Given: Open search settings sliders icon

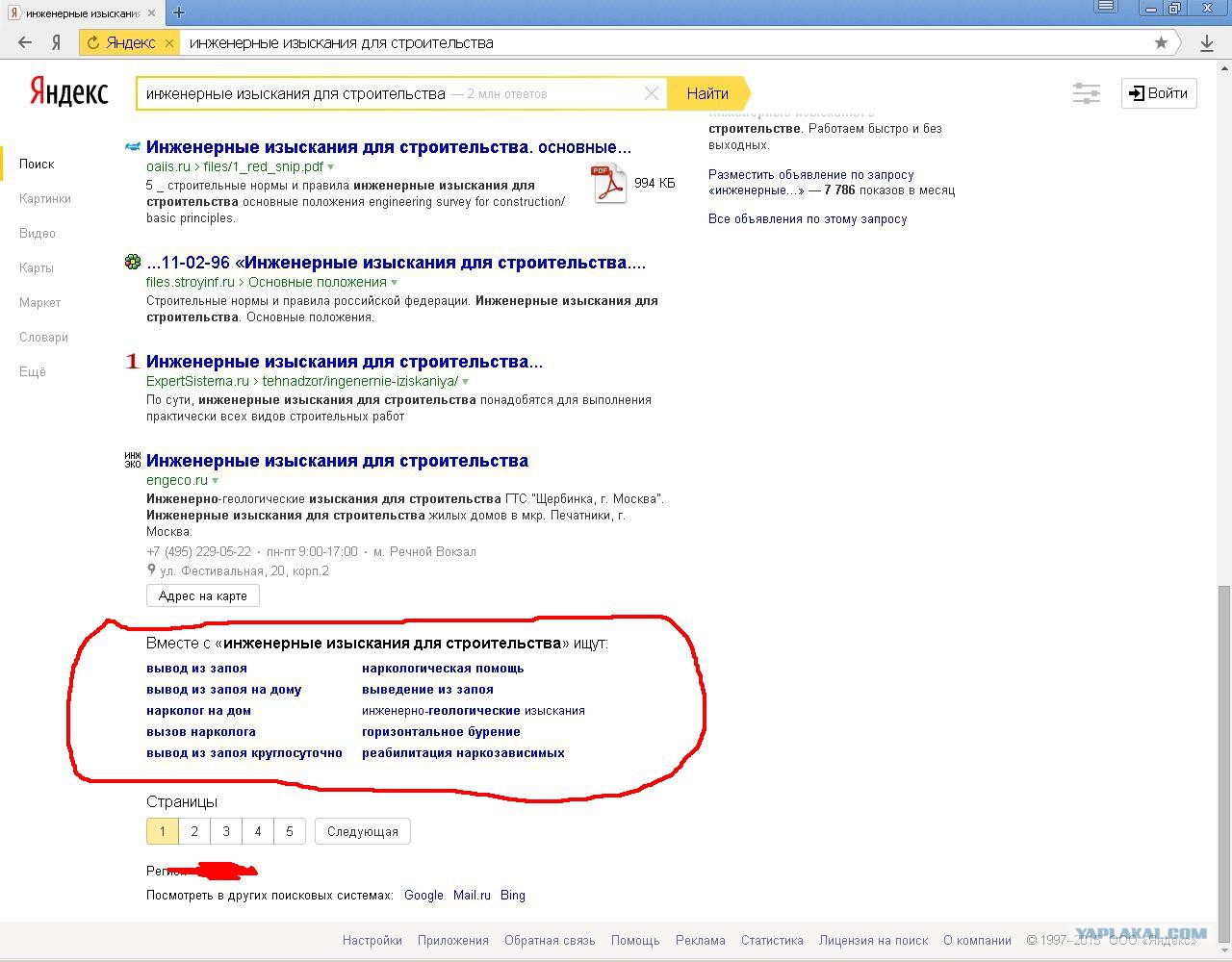Looking at the screenshot, I should (1087, 93).
